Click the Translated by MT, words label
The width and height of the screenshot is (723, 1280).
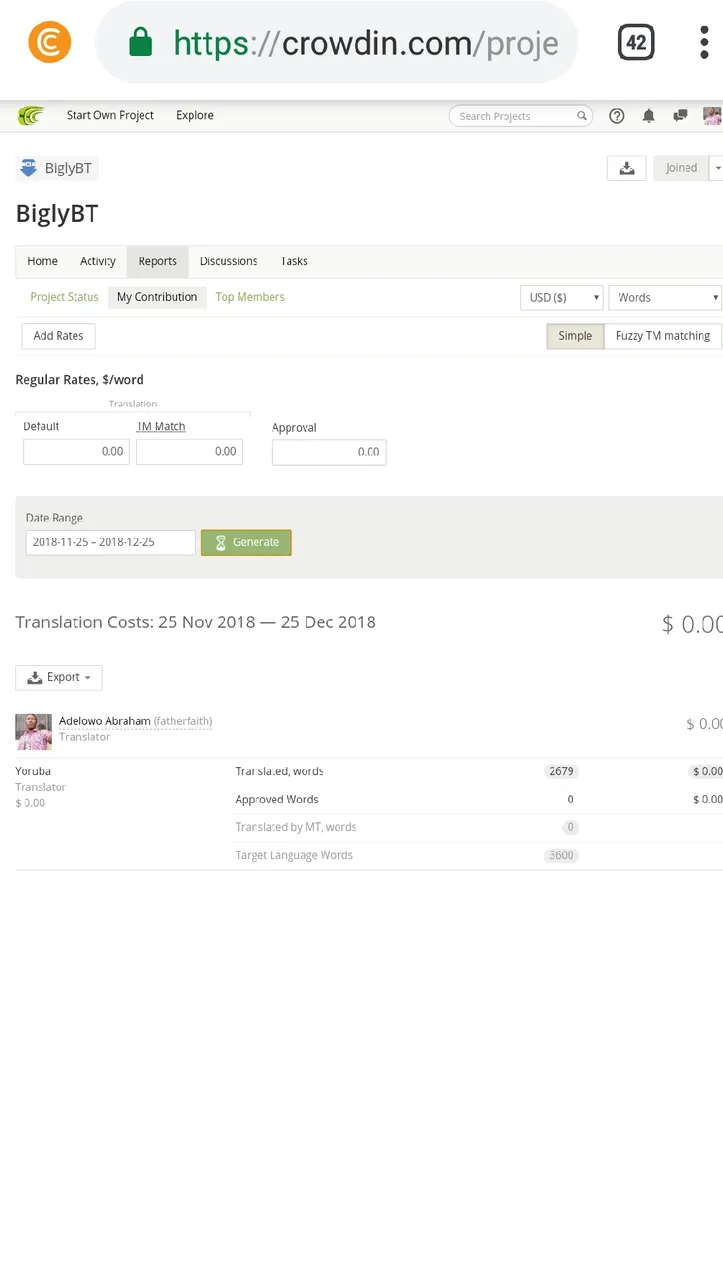pos(296,827)
